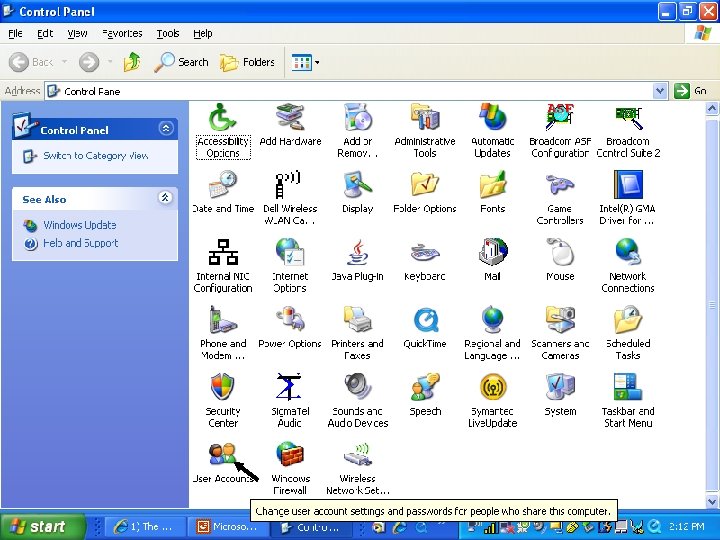The image size is (720, 540).
Task: Open the Tools menu
Action: pyautogui.click(x=168, y=34)
